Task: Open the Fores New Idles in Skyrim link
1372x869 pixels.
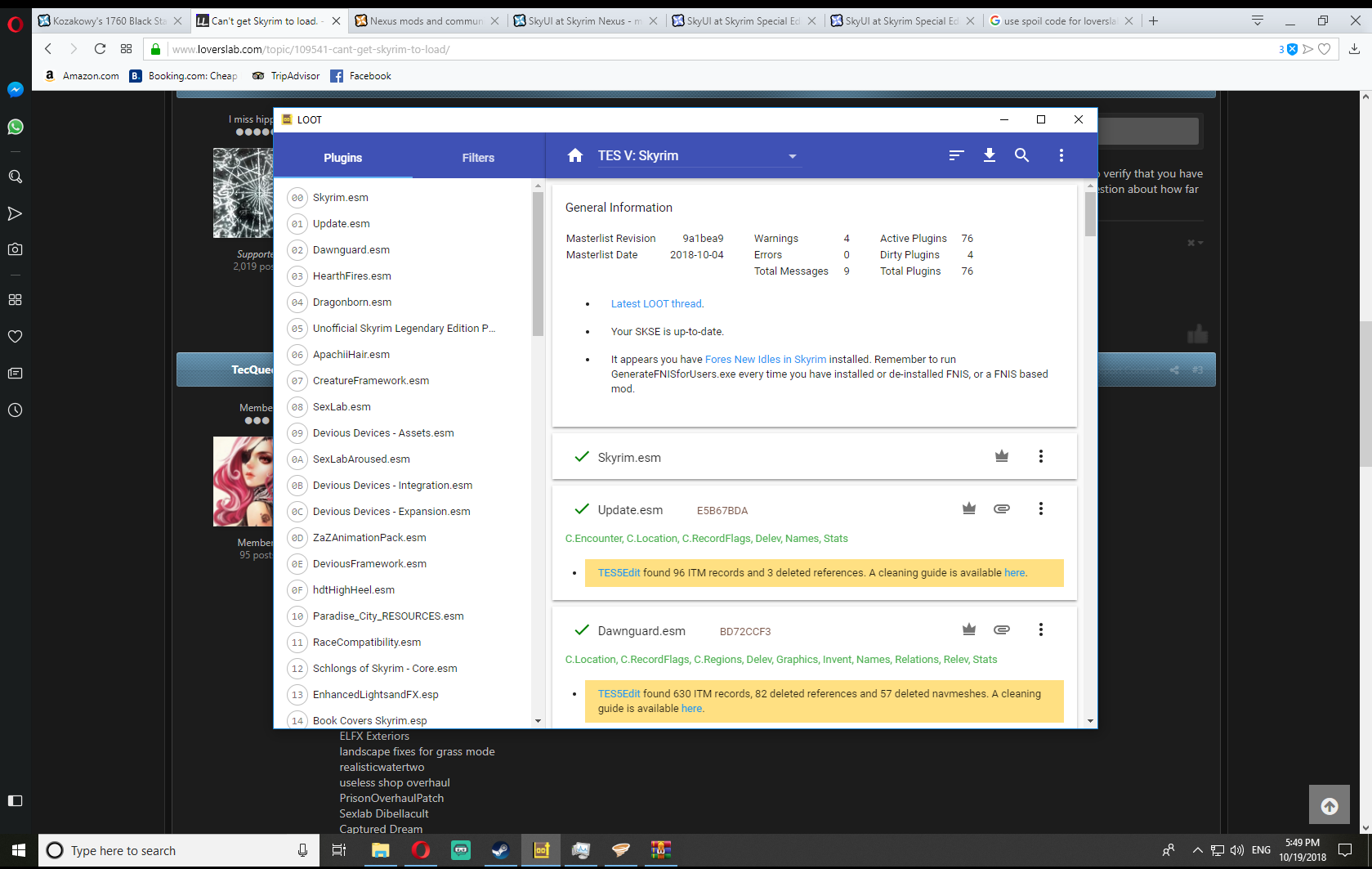Action: click(766, 360)
